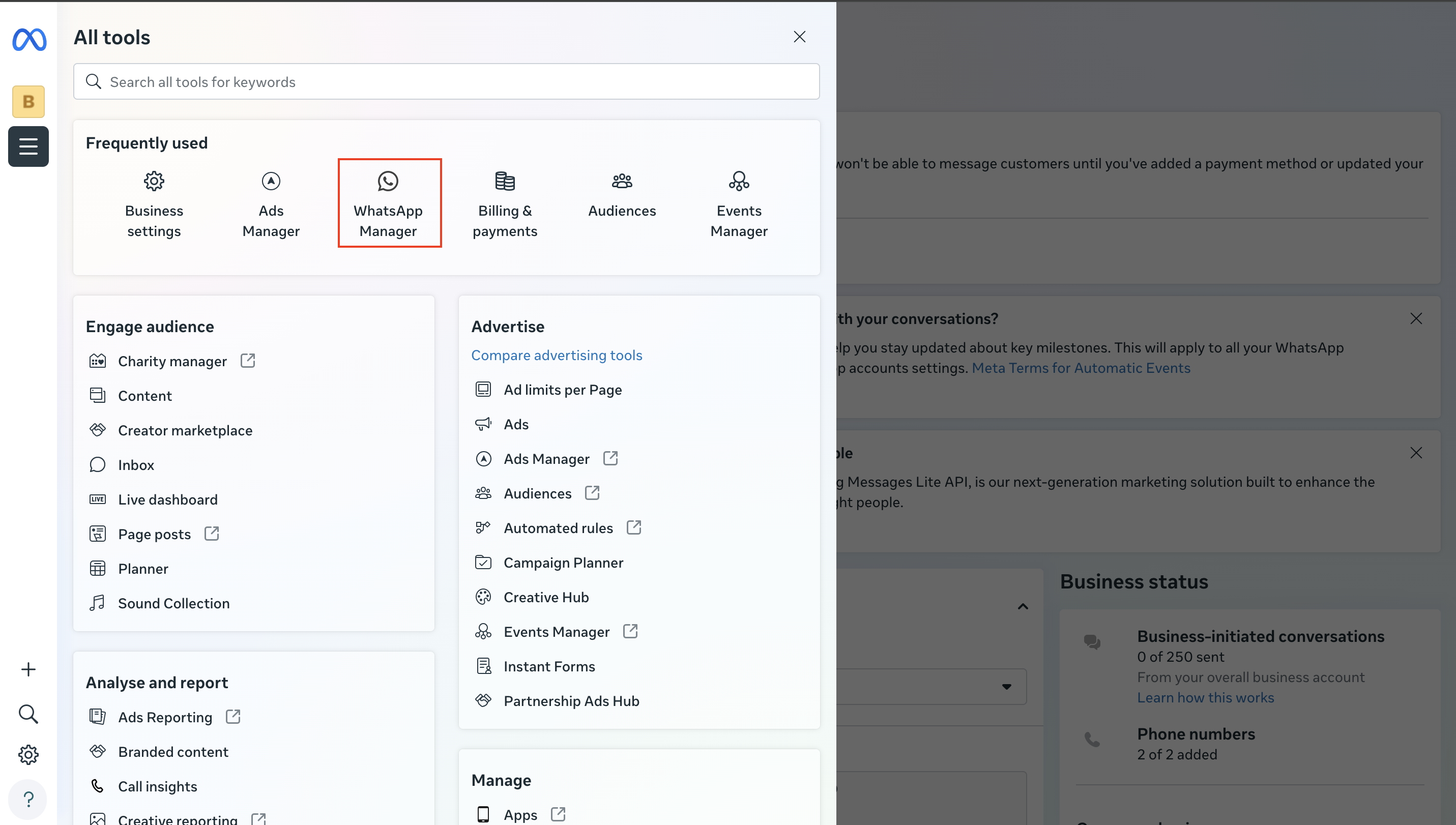Image resolution: width=1456 pixels, height=825 pixels.
Task: Click the Meta logo icon
Action: (29, 40)
